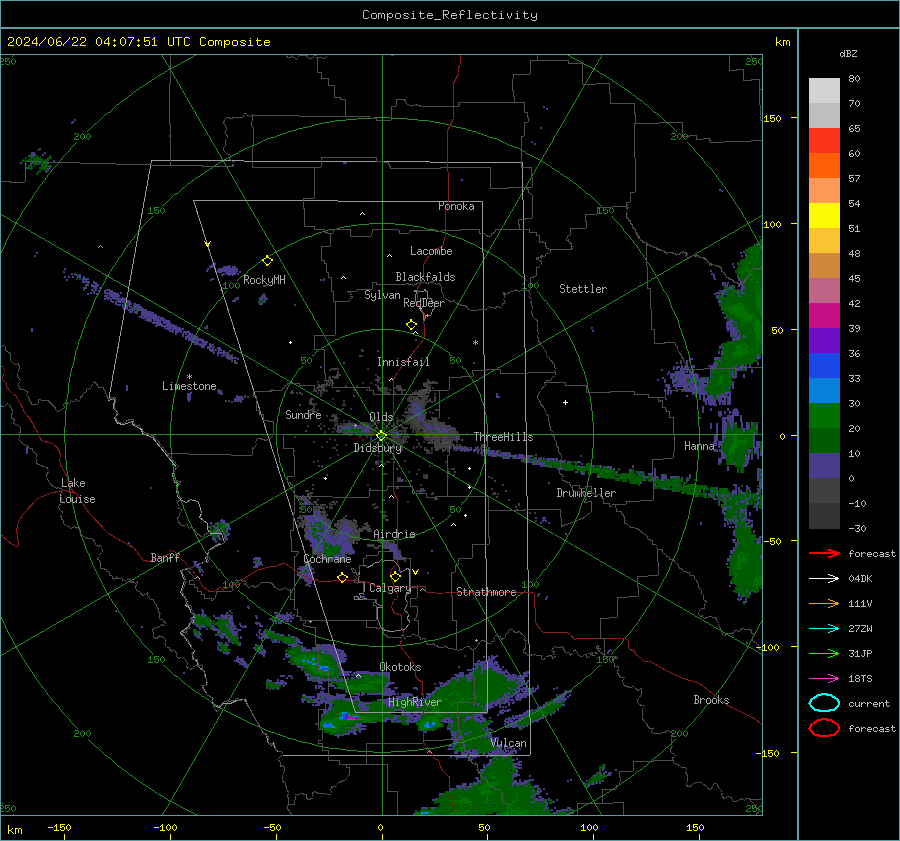The image size is (900, 841).
Task: Click the Drumheller label
Action: 586,493
